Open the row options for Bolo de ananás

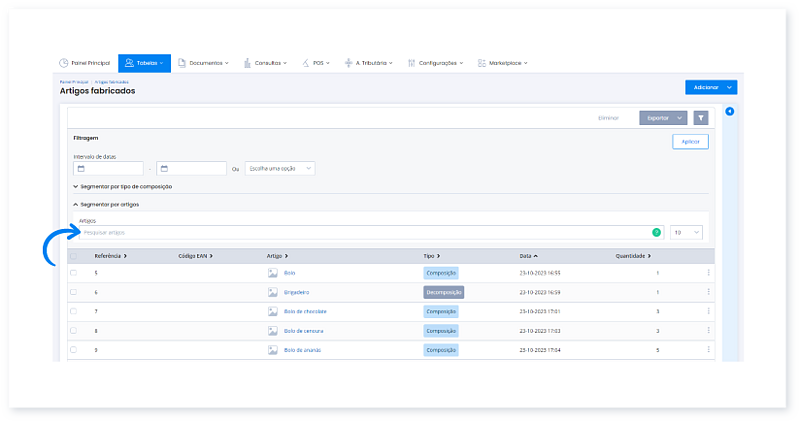point(708,350)
